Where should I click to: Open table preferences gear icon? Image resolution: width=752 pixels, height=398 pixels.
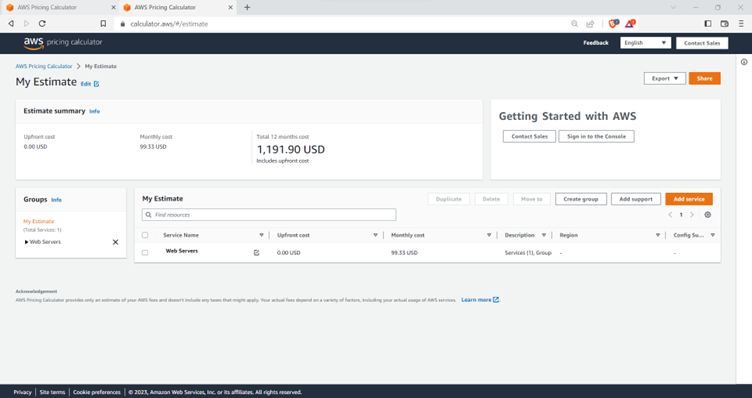(707, 215)
